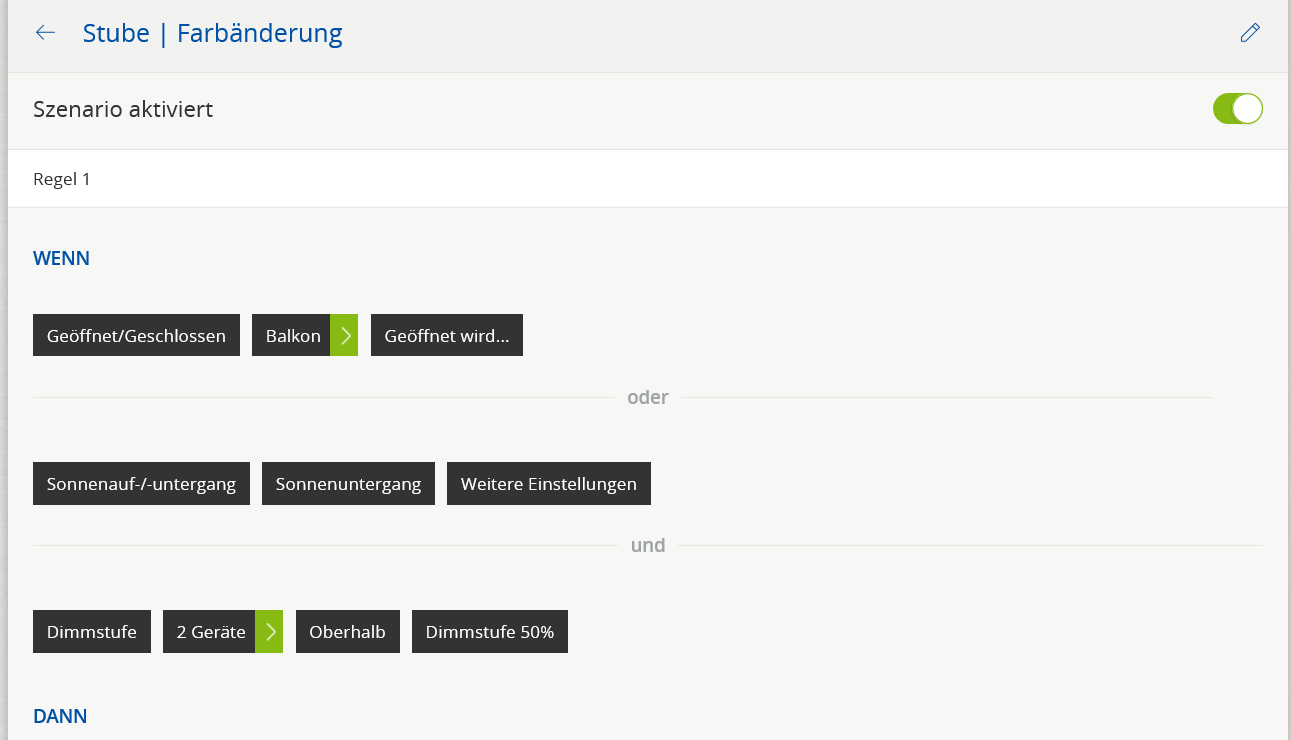Screen dimensions: 1292x740
Task: Go back using the left arrow icon
Action: click(x=45, y=33)
